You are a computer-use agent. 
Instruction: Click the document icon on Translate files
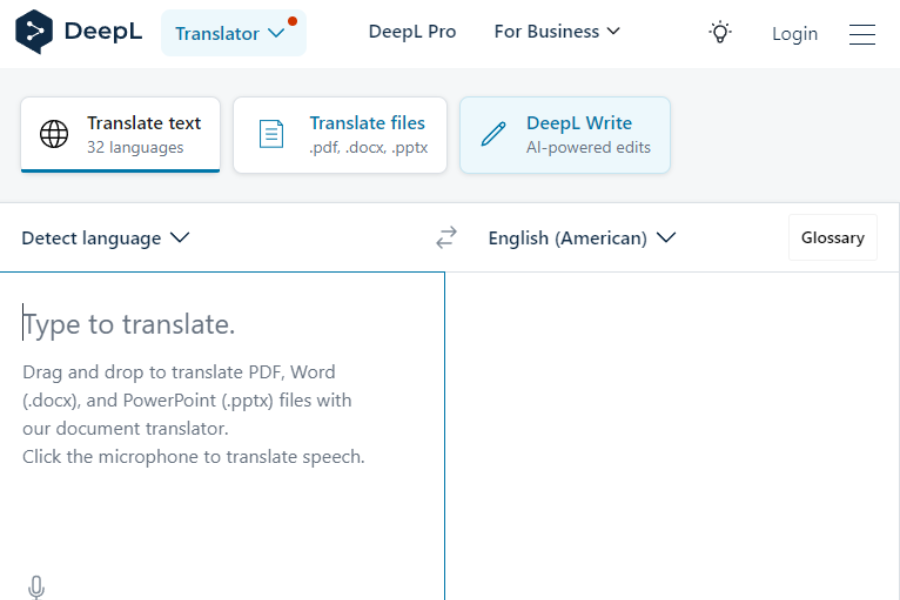270,133
